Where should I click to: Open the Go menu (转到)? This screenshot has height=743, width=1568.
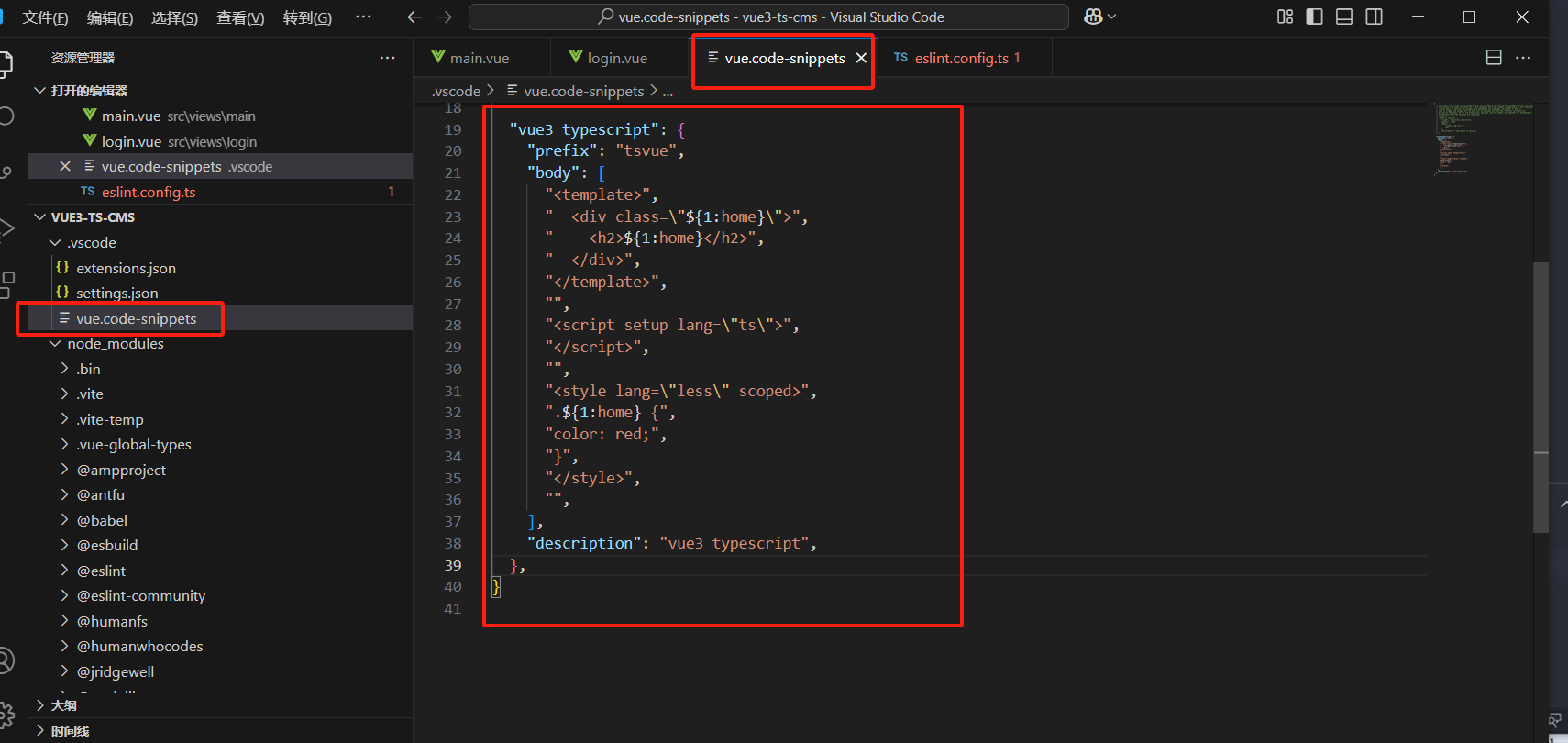(307, 17)
